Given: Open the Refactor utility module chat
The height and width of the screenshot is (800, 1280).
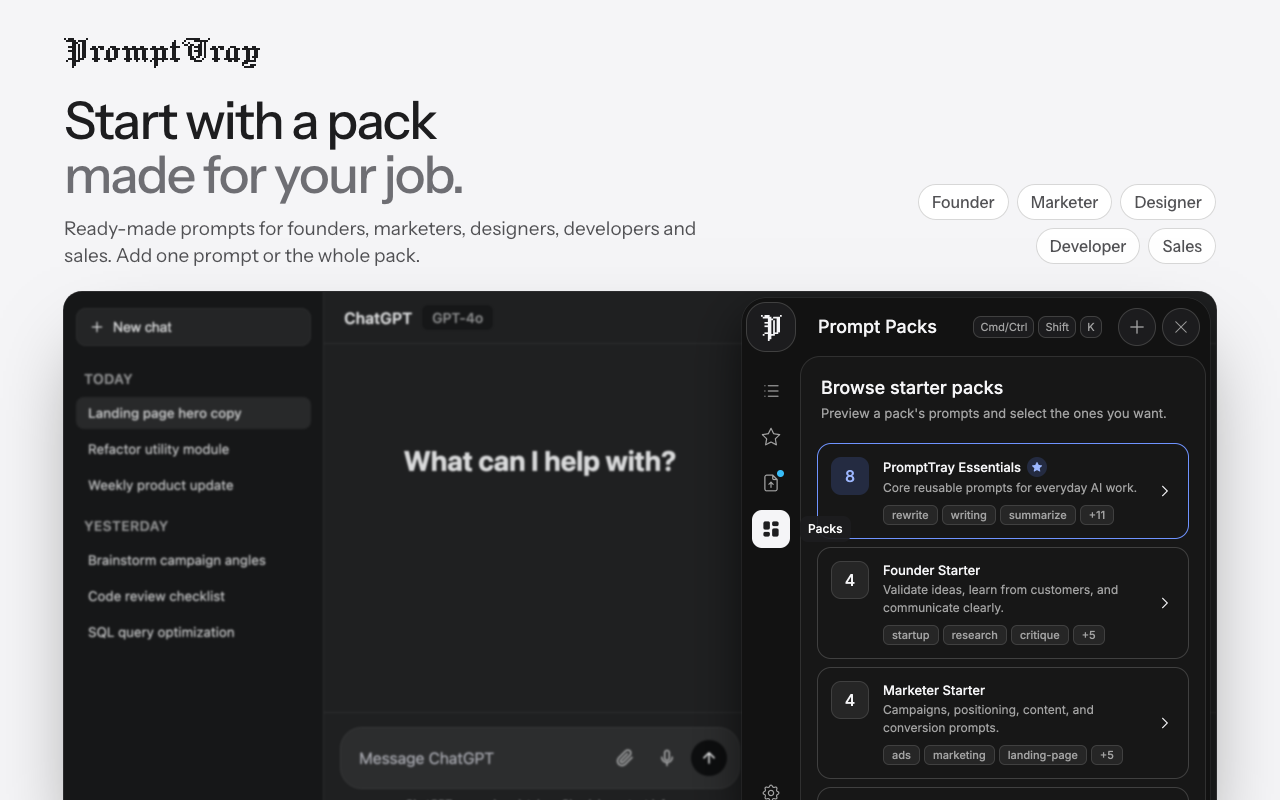Looking at the screenshot, I should tap(194, 449).
